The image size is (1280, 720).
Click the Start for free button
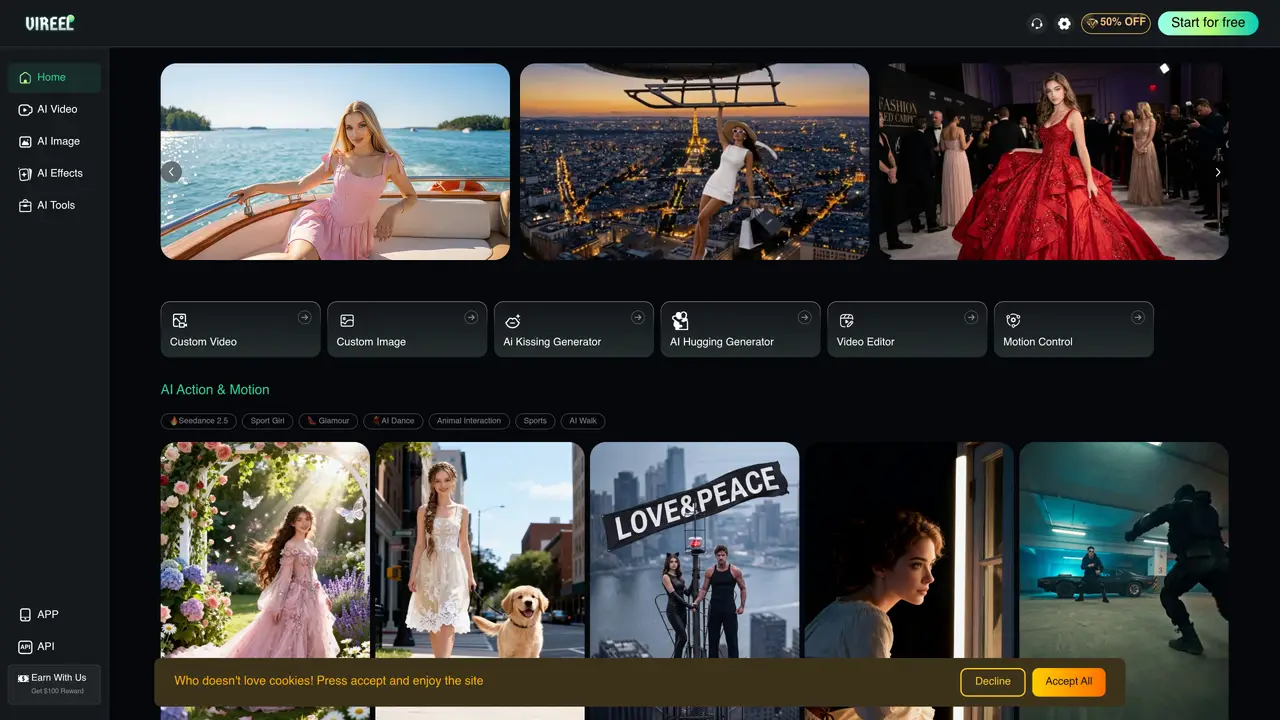coord(1208,23)
